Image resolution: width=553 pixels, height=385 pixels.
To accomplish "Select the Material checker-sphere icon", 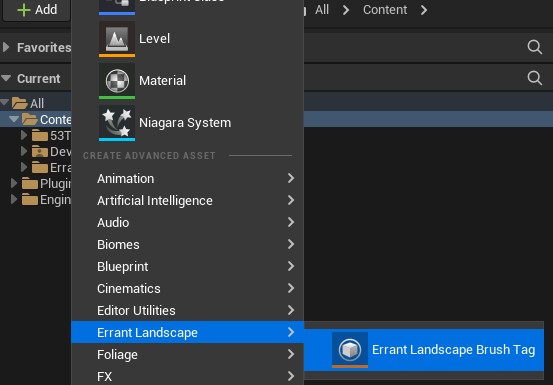I will 117,81.
